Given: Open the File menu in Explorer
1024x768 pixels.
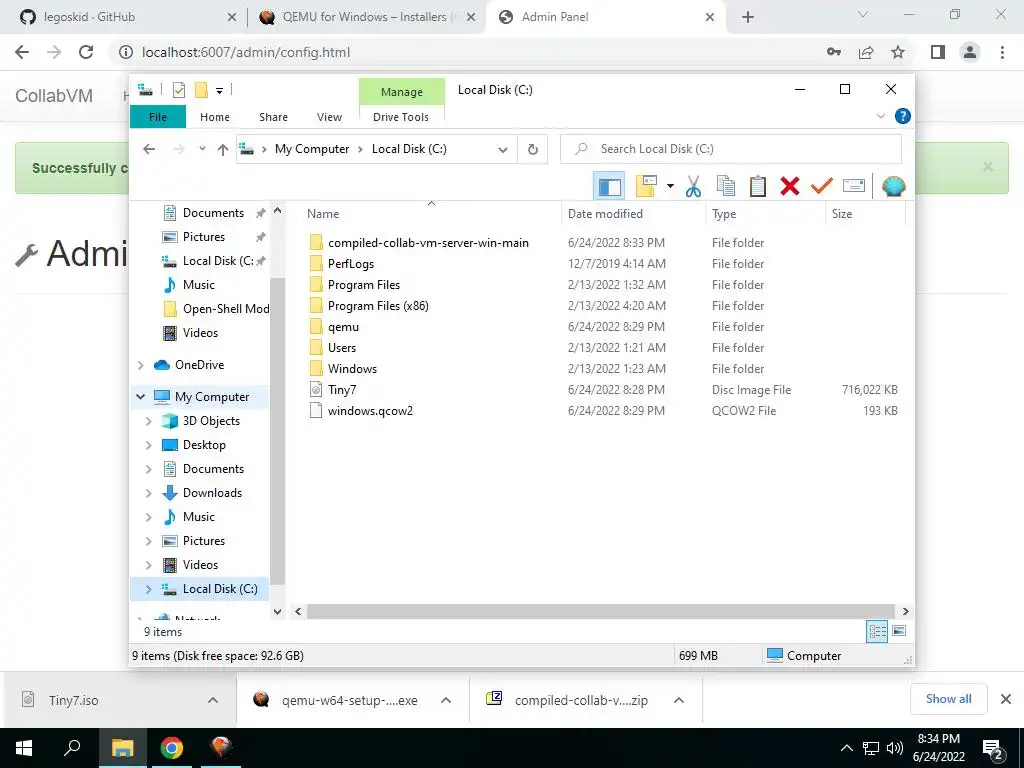Looking at the screenshot, I should tap(158, 117).
